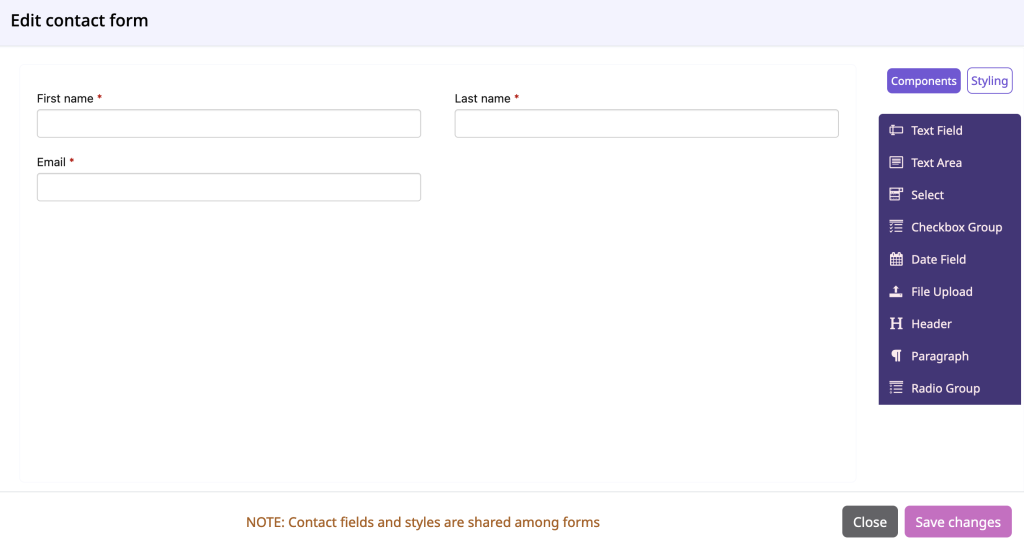Screen dimensions: 1024x545
Task: Click the Email field label
Action: 51,162
